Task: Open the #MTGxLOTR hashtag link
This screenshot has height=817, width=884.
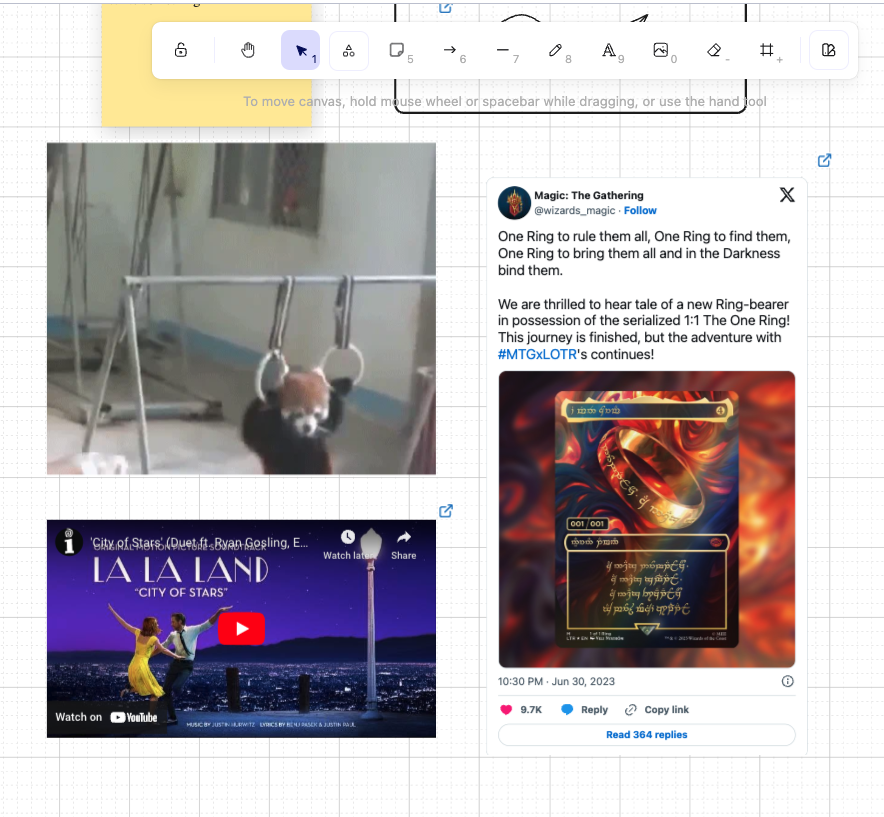Action: point(537,354)
